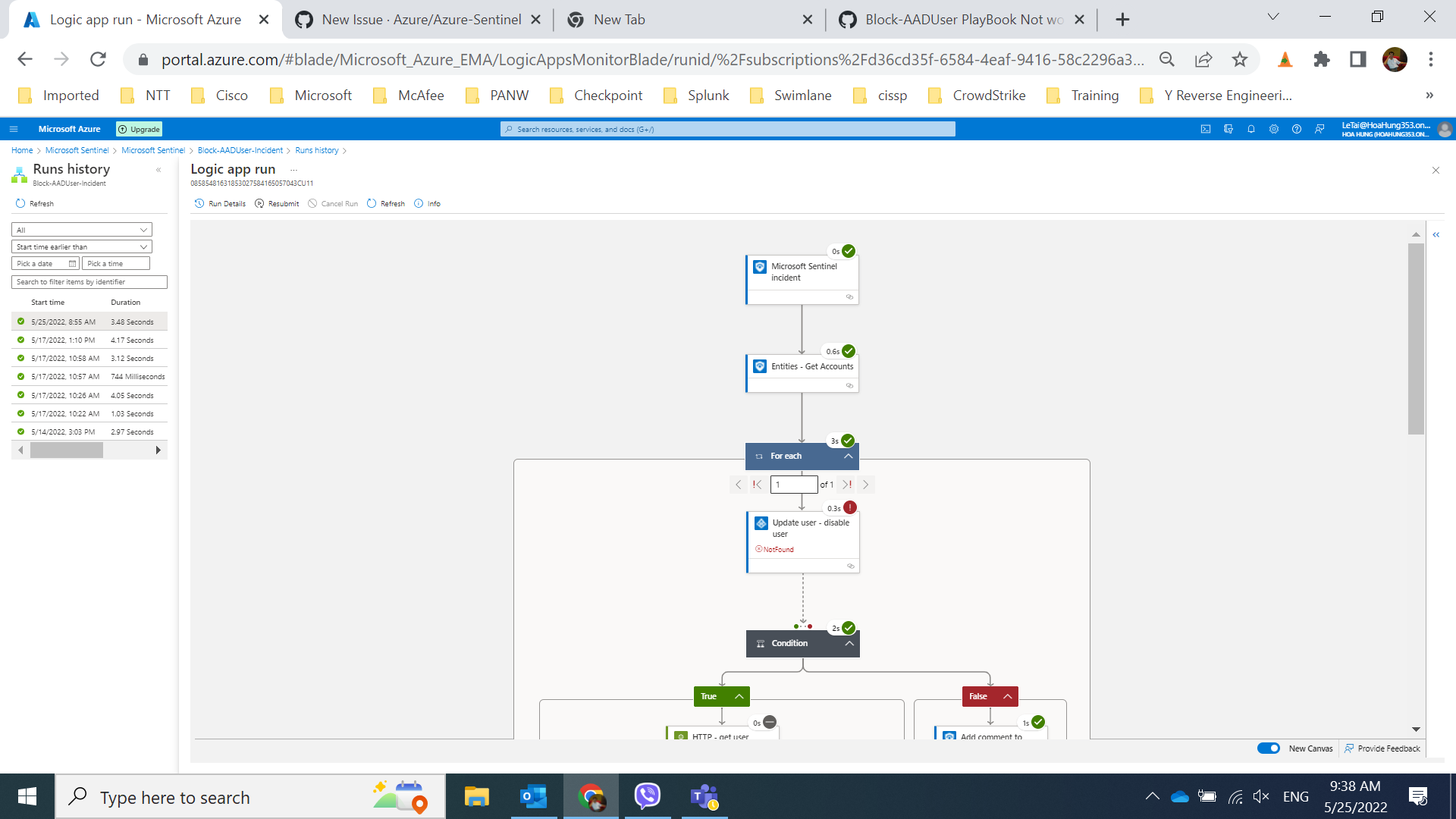
Task: Click the feedback smiley icon in the top bar
Action: click(x=1320, y=129)
